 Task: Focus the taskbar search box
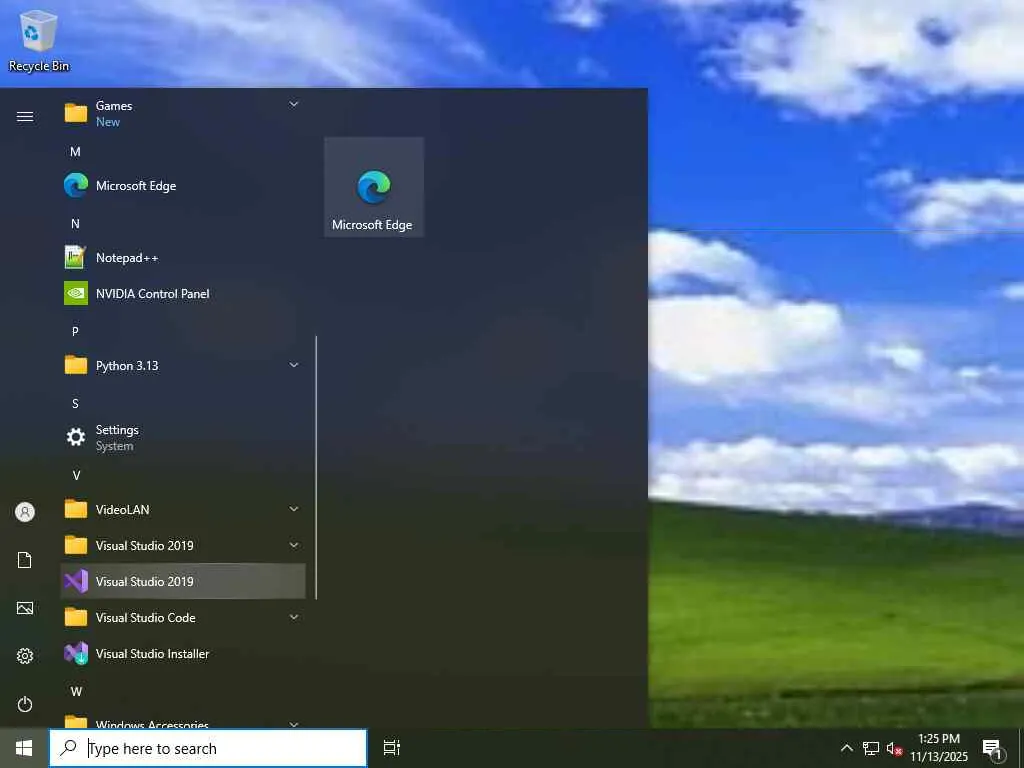tap(208, 748)
